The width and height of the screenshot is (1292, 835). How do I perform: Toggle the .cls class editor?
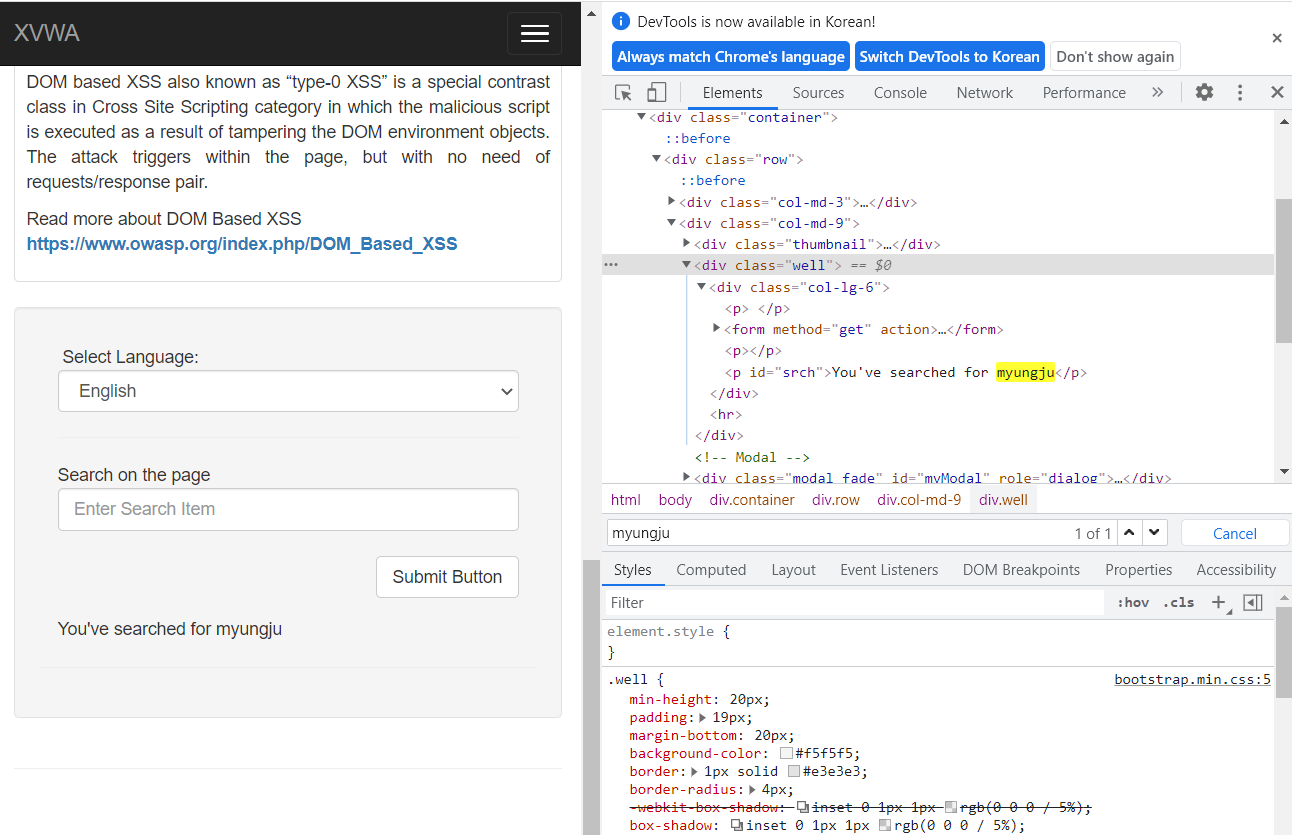(1179, 602)
